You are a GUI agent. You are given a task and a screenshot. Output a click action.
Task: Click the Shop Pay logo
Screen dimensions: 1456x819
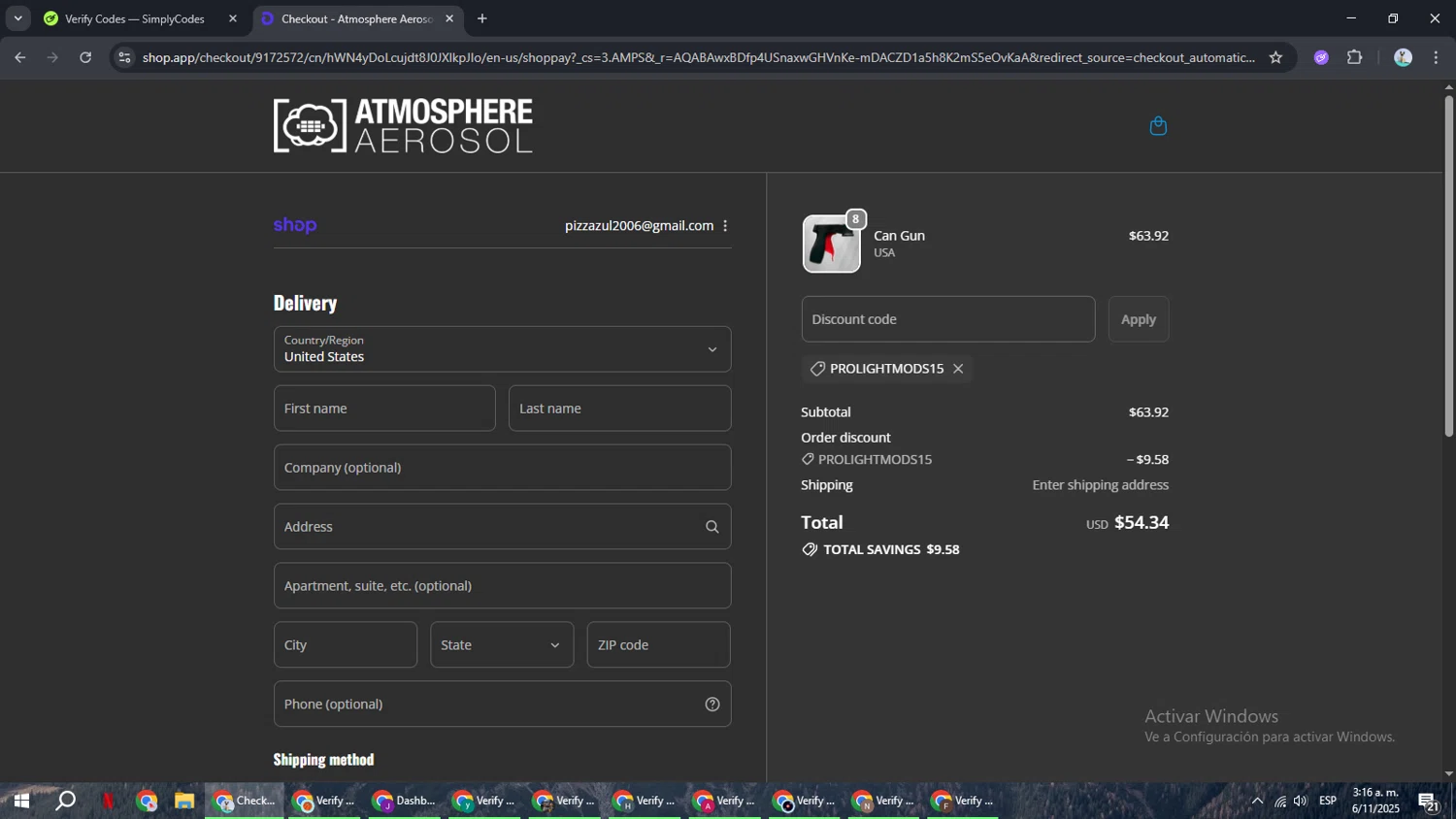coord(295,225)
